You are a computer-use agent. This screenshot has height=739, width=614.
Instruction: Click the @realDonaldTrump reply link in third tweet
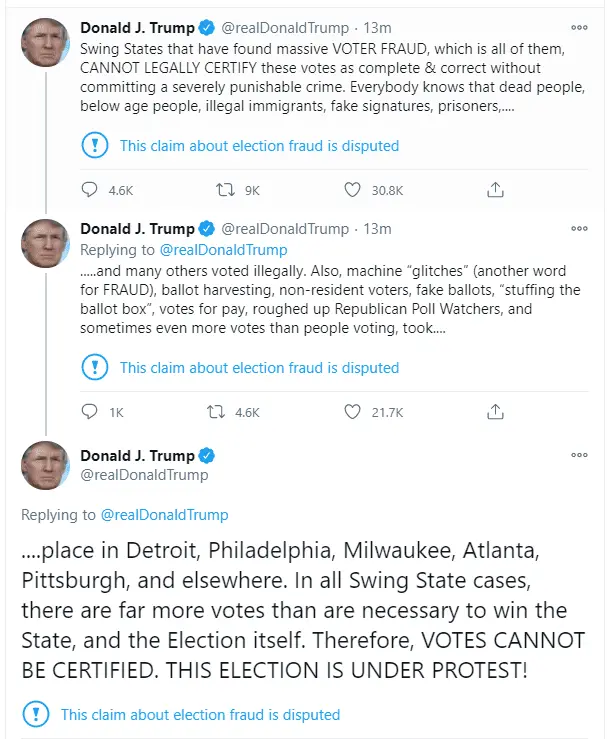coord(165,515)
